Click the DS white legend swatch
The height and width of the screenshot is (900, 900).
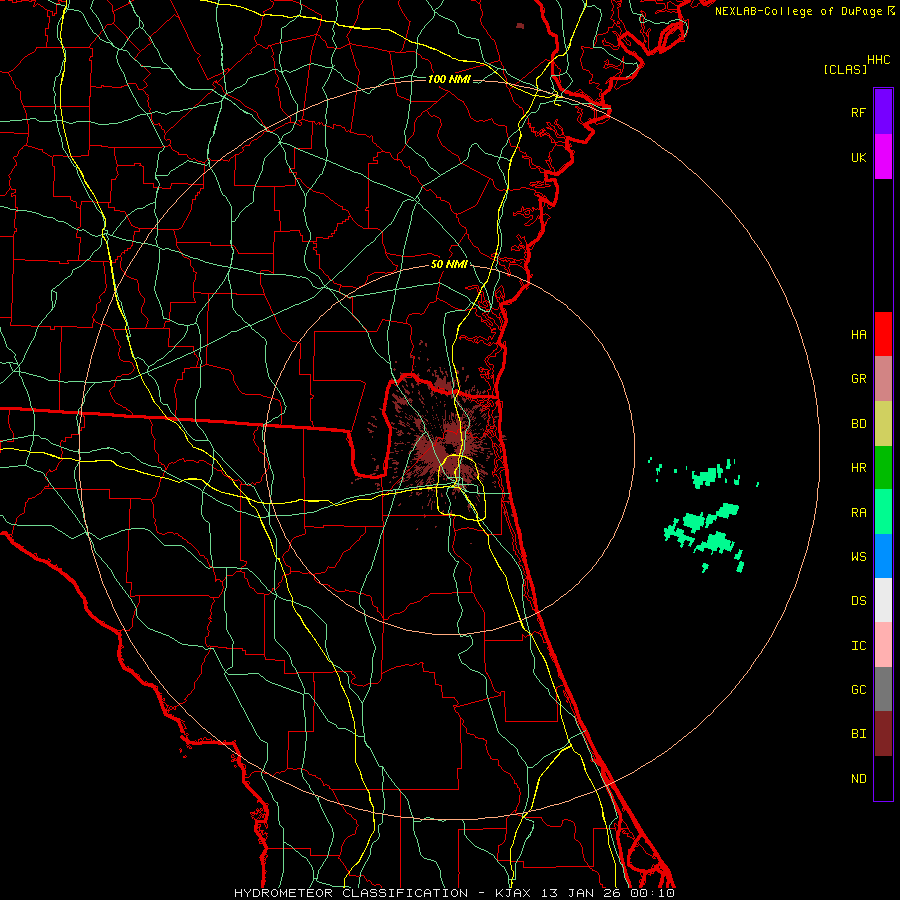[883, 600]
